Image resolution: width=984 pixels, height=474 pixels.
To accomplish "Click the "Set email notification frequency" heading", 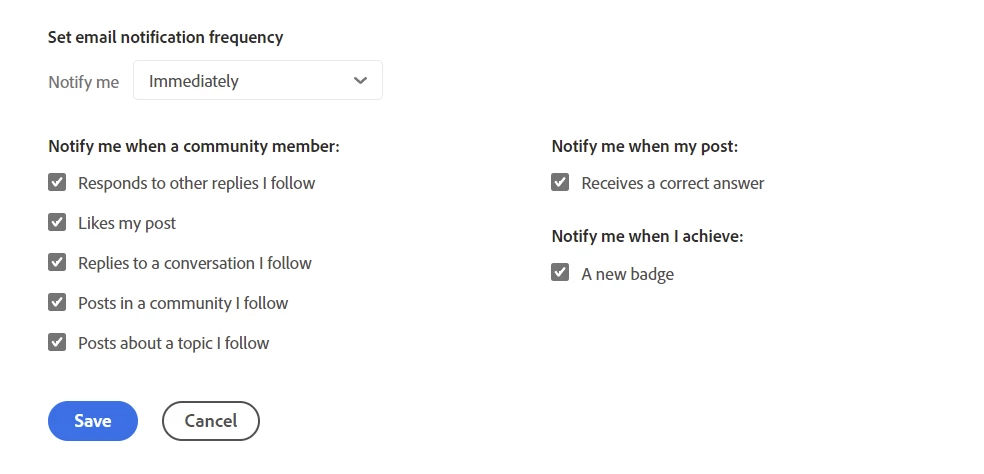I will [166, 38].
